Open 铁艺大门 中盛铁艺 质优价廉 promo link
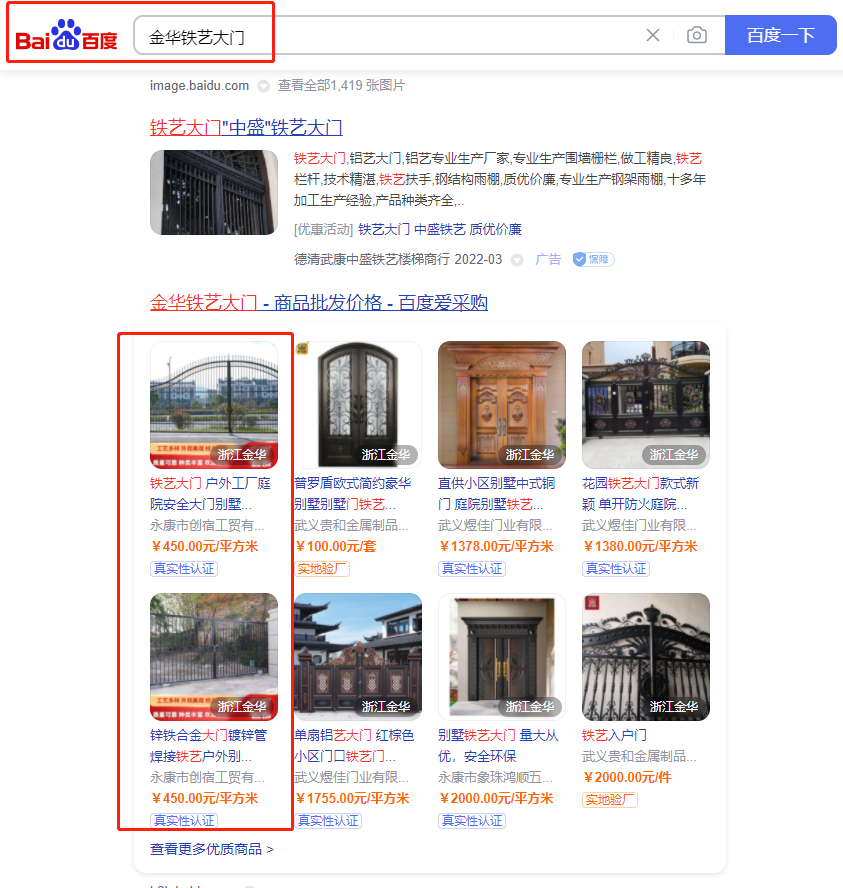Viewport: 843px width, 888px height. [440, 229]
